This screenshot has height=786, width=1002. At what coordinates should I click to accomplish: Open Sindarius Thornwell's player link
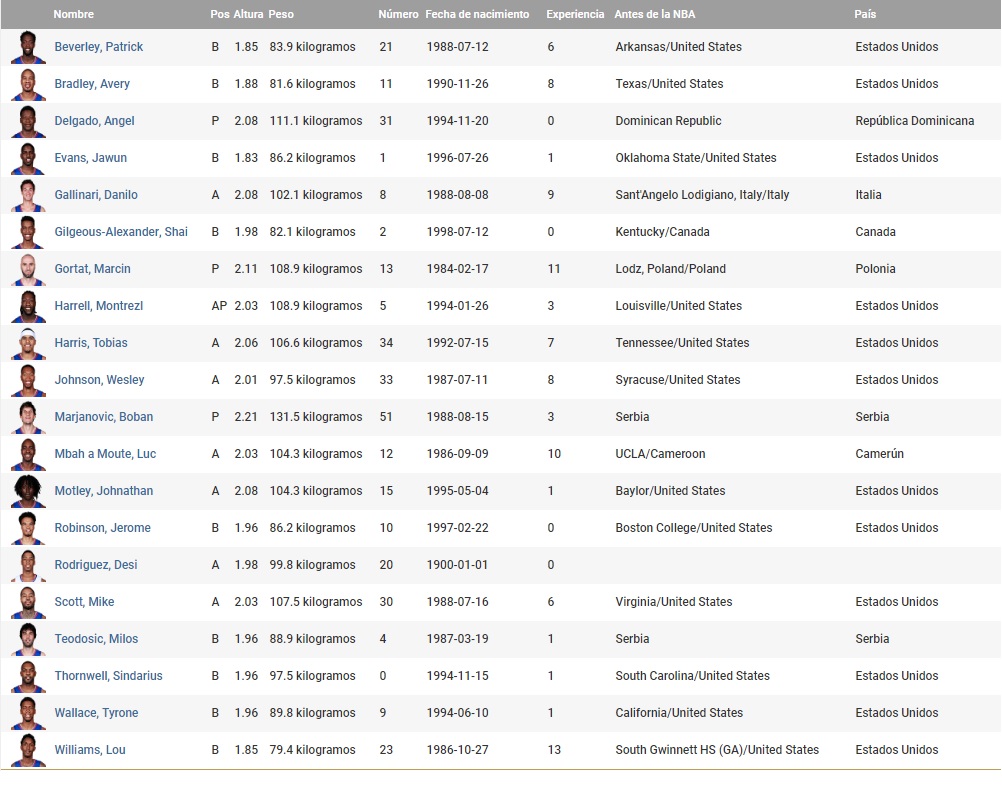point(108,676)
